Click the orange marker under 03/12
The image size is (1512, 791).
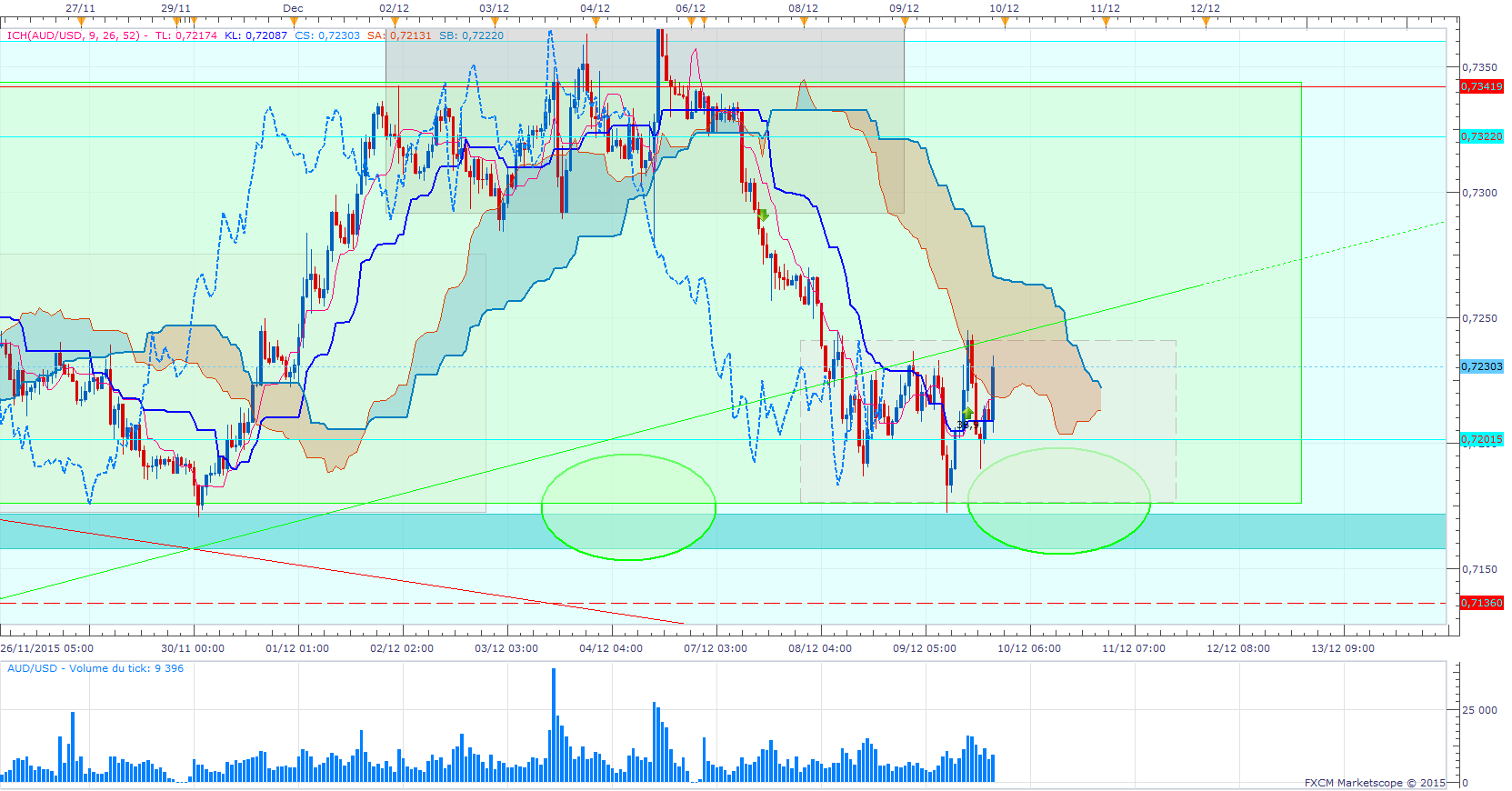coord(495,22)
